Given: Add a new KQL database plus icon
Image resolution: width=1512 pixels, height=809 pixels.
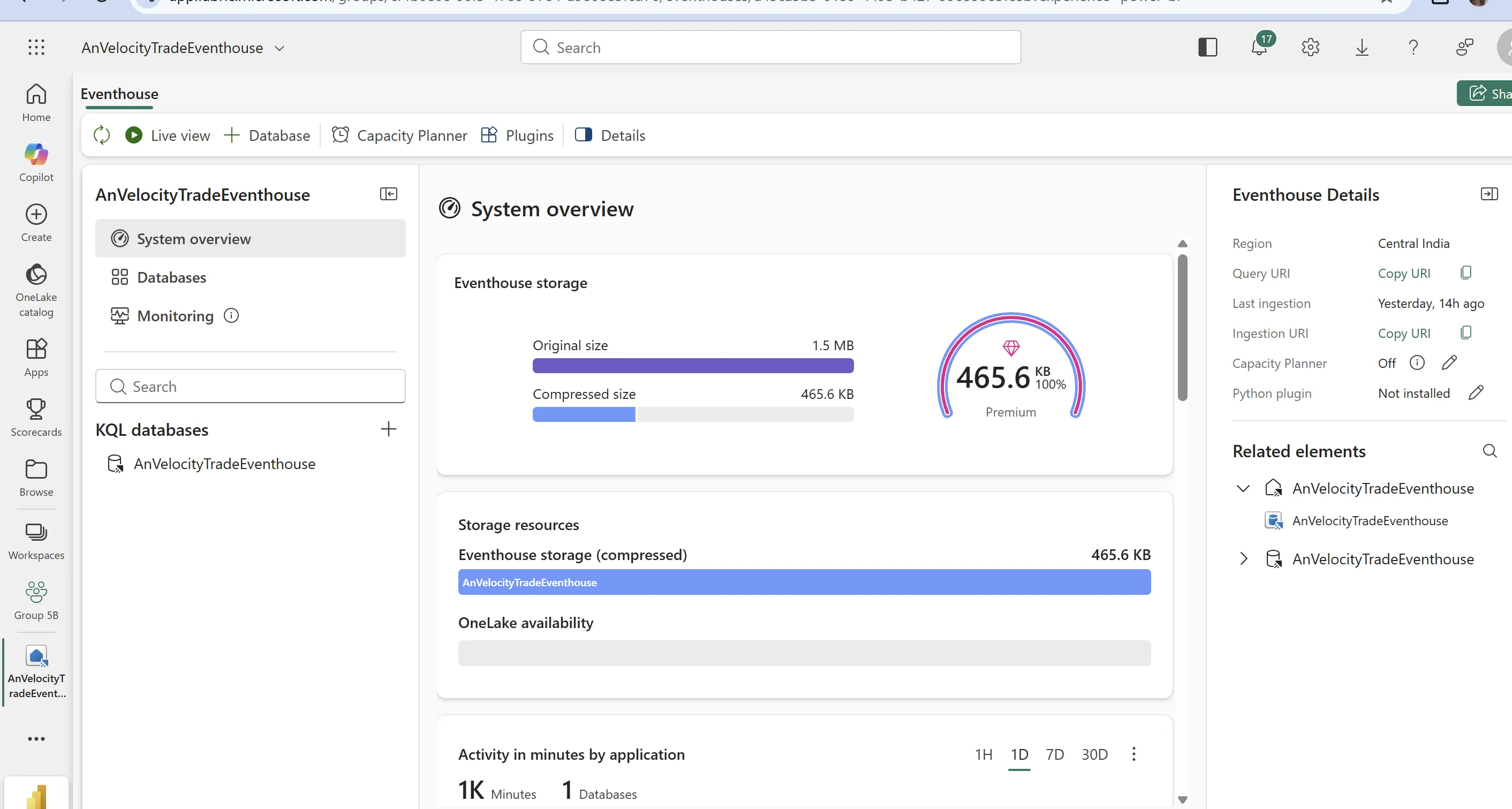Looking at the screenshot, I should pyautogui.click(x=389, y=429).
